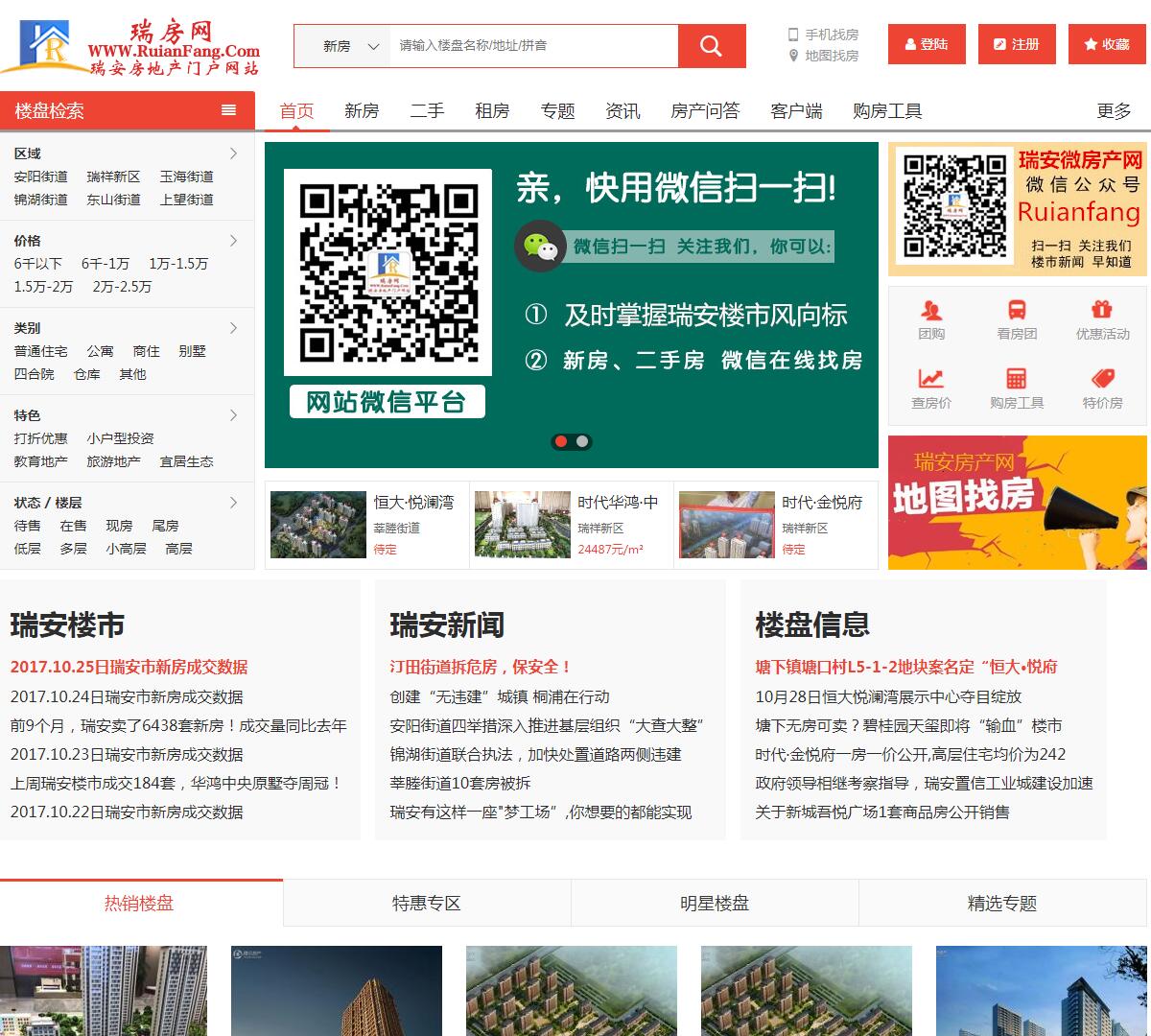Viewport: 1151px width, 1036px height.
Task: Click the property name search input
Action: click(x=533, y=46)
